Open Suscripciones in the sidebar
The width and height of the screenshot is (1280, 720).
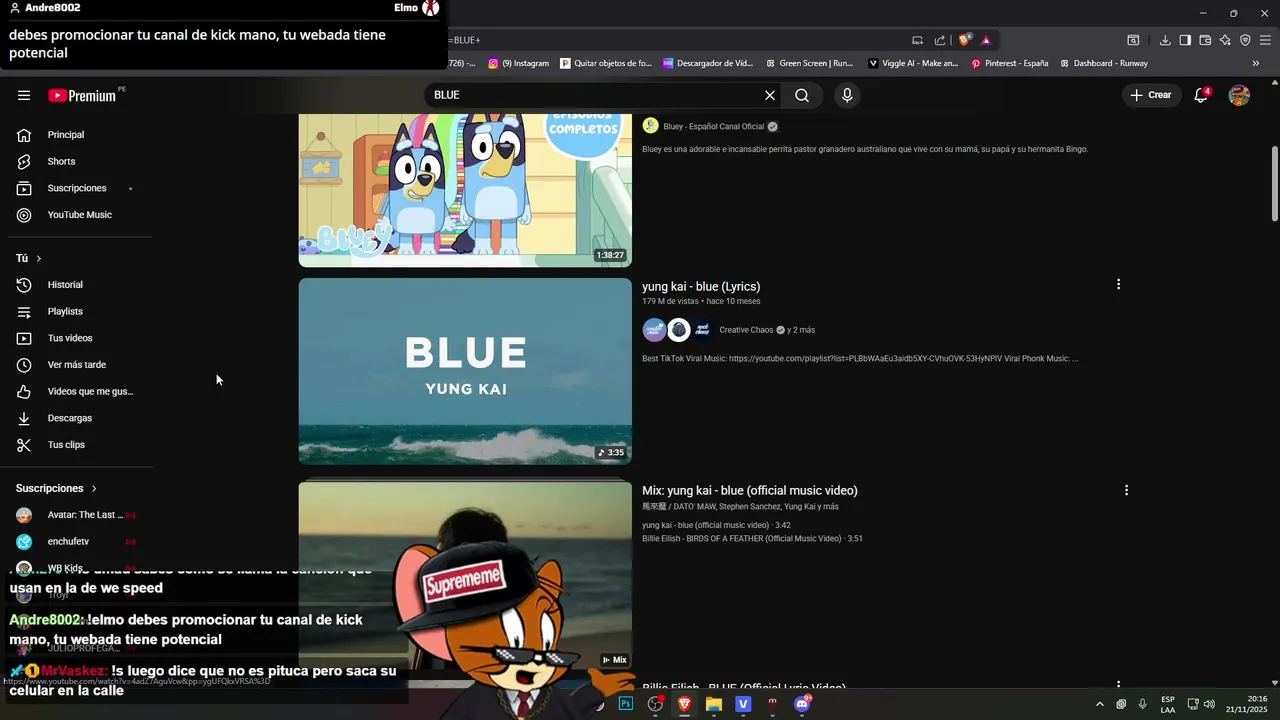pos(76,188)
